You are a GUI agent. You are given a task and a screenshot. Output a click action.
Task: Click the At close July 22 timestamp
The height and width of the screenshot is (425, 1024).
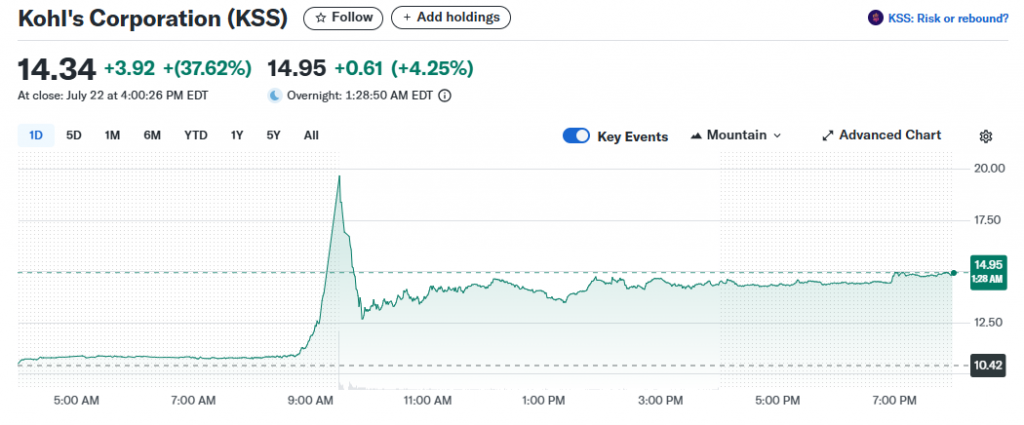click(113, 95)
